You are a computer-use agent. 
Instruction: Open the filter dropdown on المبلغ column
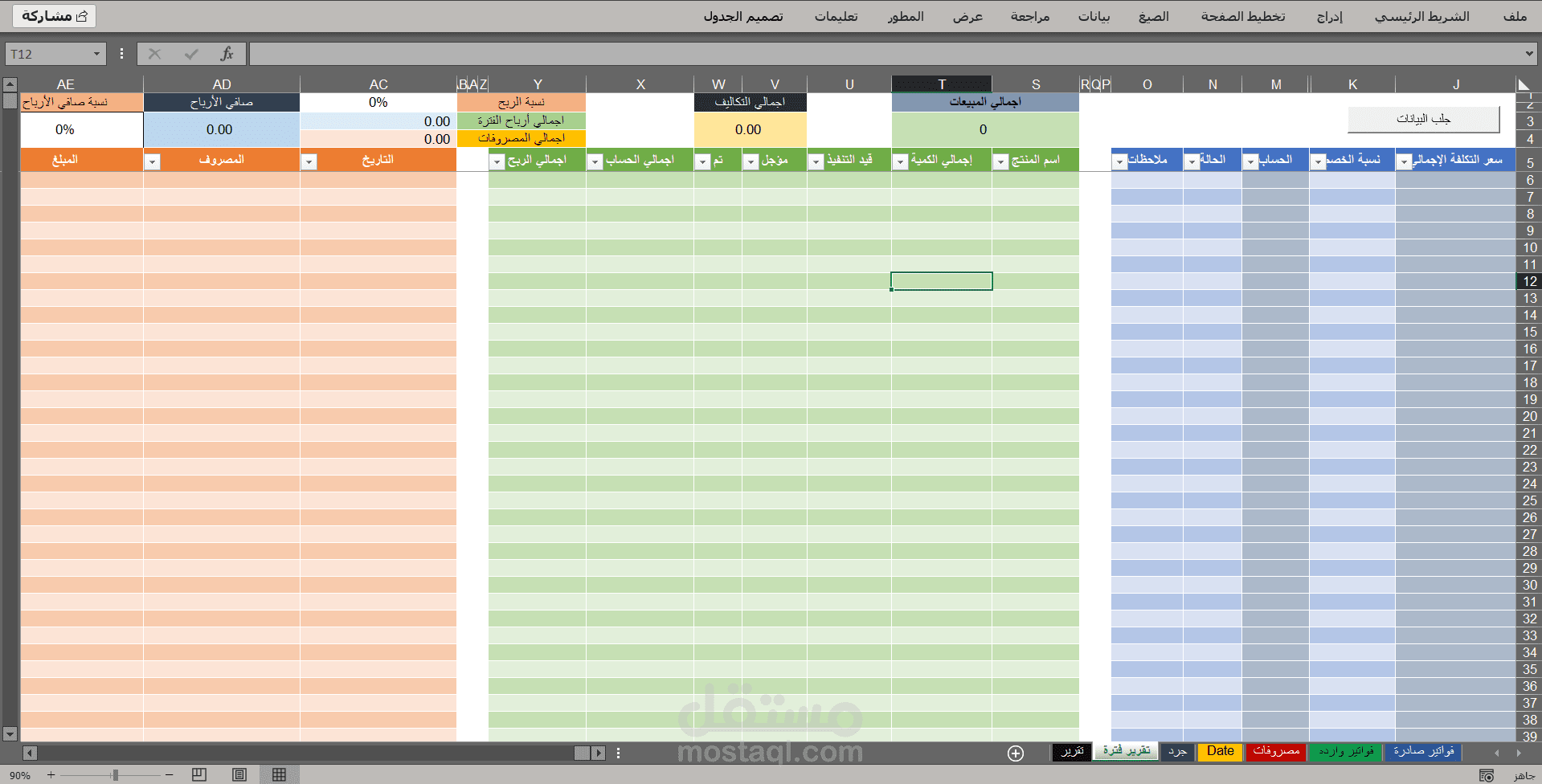point(152,161)
